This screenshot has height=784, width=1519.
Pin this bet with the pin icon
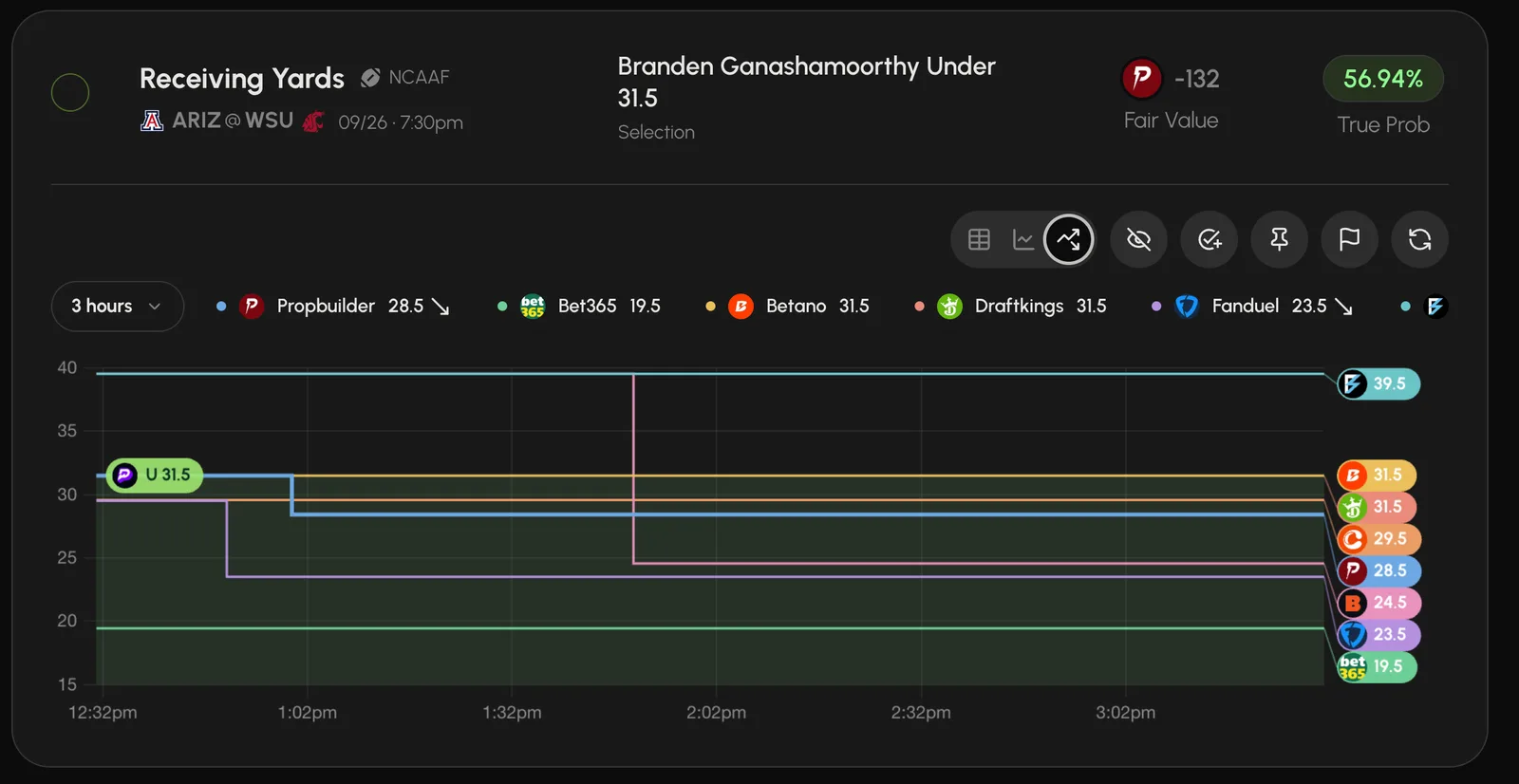click(1279, 239)
